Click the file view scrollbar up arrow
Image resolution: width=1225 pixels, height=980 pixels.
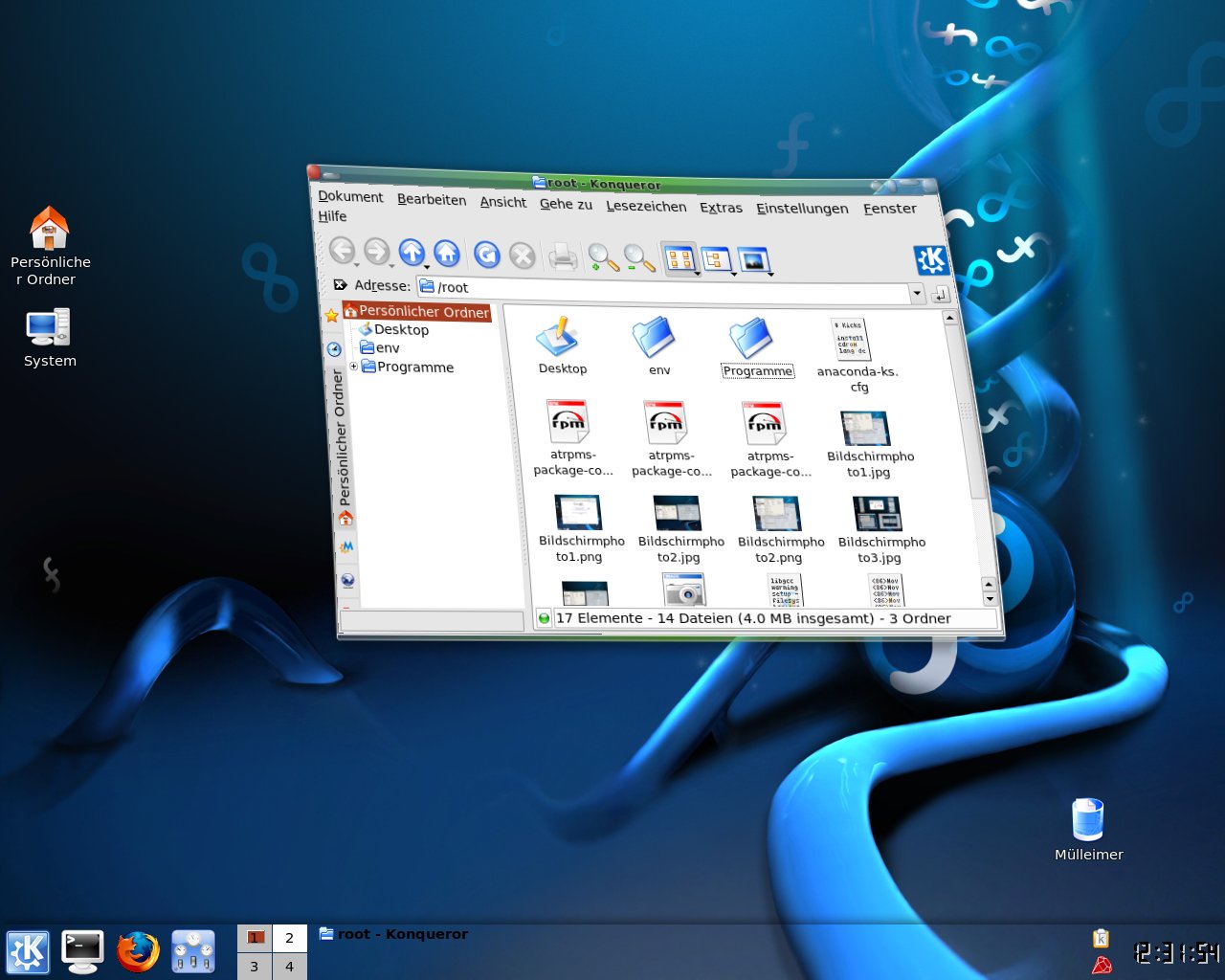click(x=949, y=318)
